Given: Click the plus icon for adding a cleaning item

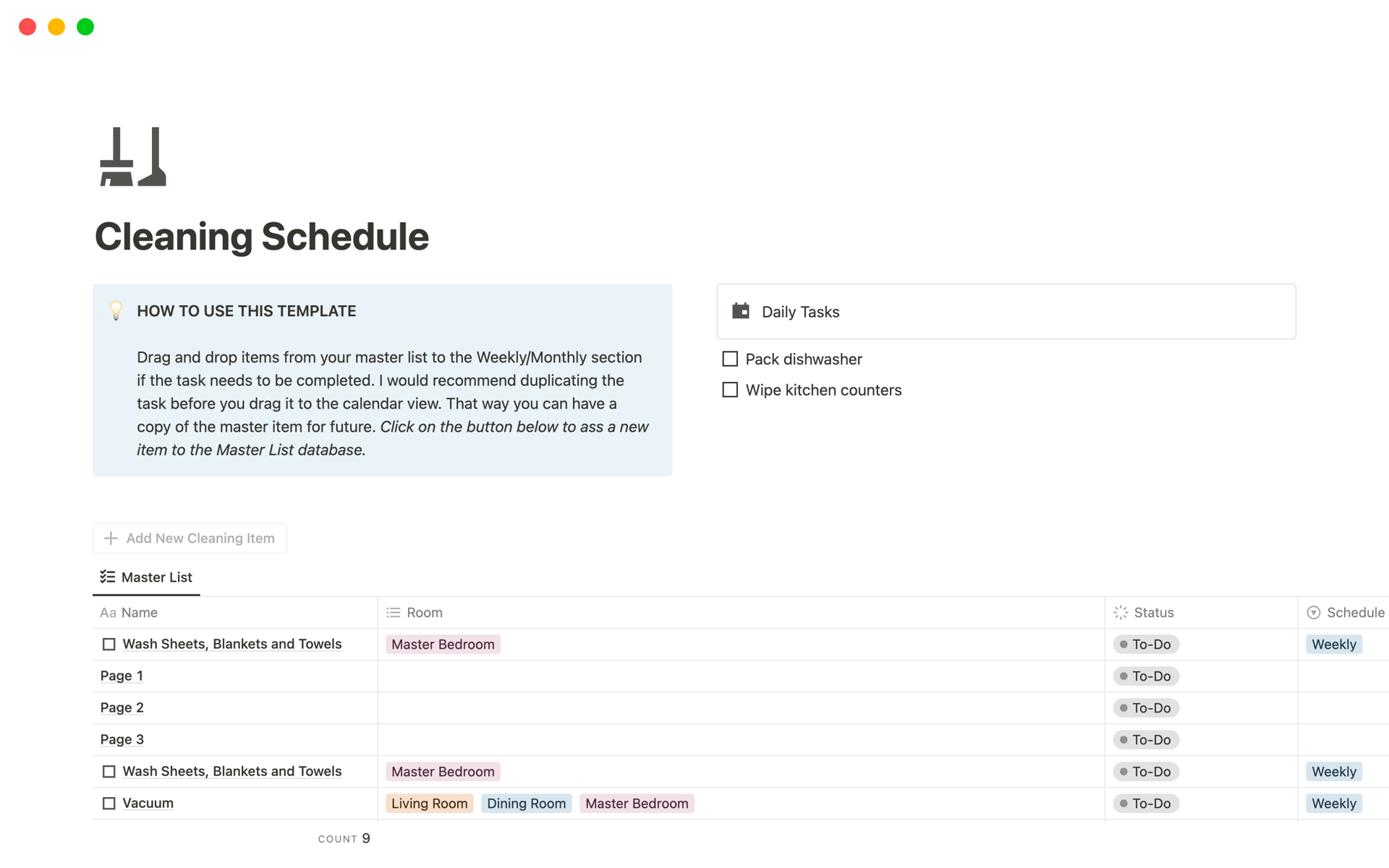Looking at the screenshot, I should 111,538.
